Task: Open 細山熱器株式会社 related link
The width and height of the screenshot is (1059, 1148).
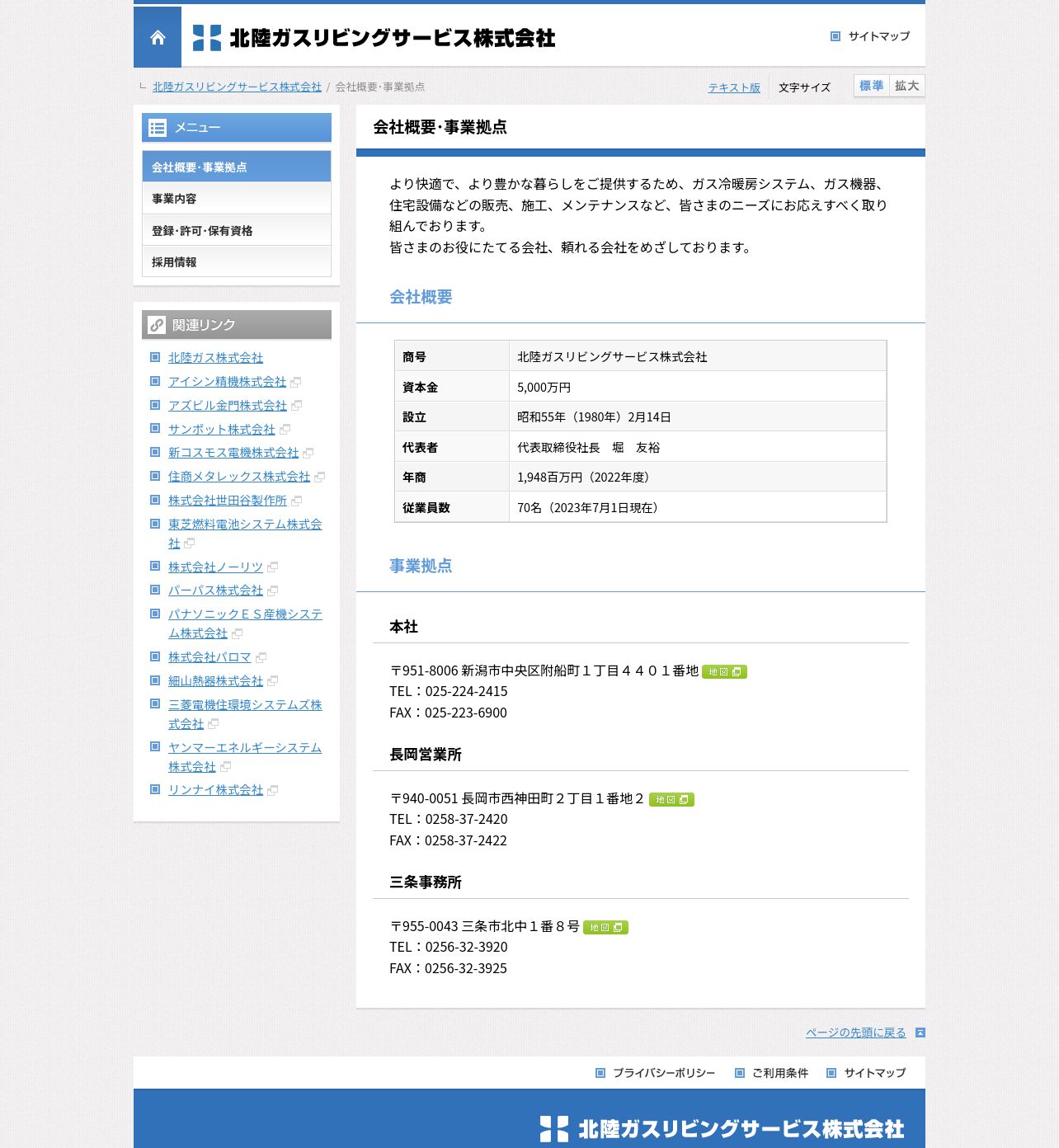Action: [x=215, y=681]
